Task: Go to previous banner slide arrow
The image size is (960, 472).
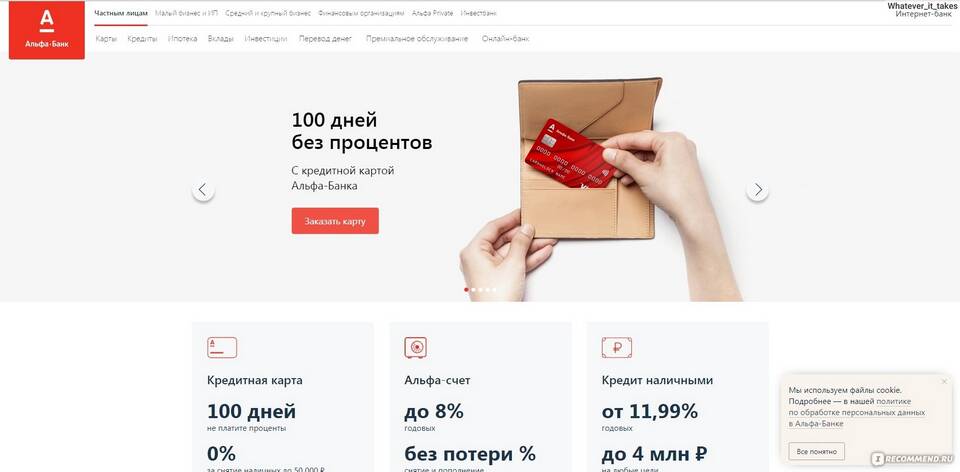Action: pos(203,190)
